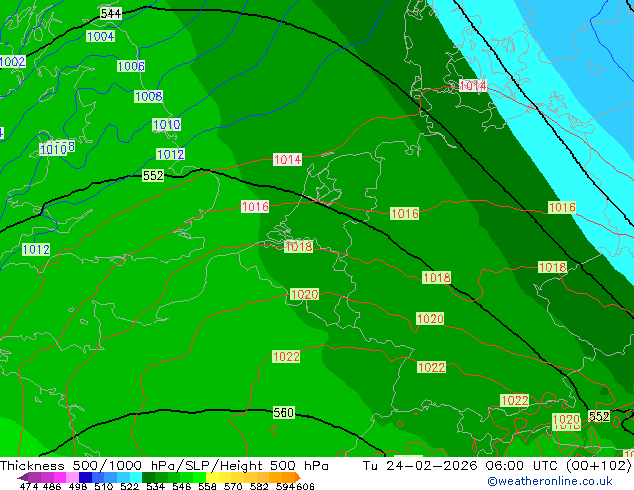Screen dimensions: 634x490
Task: Click the date Tu 24-02-2026 06:00 UTC text
Action: [462, 466]
